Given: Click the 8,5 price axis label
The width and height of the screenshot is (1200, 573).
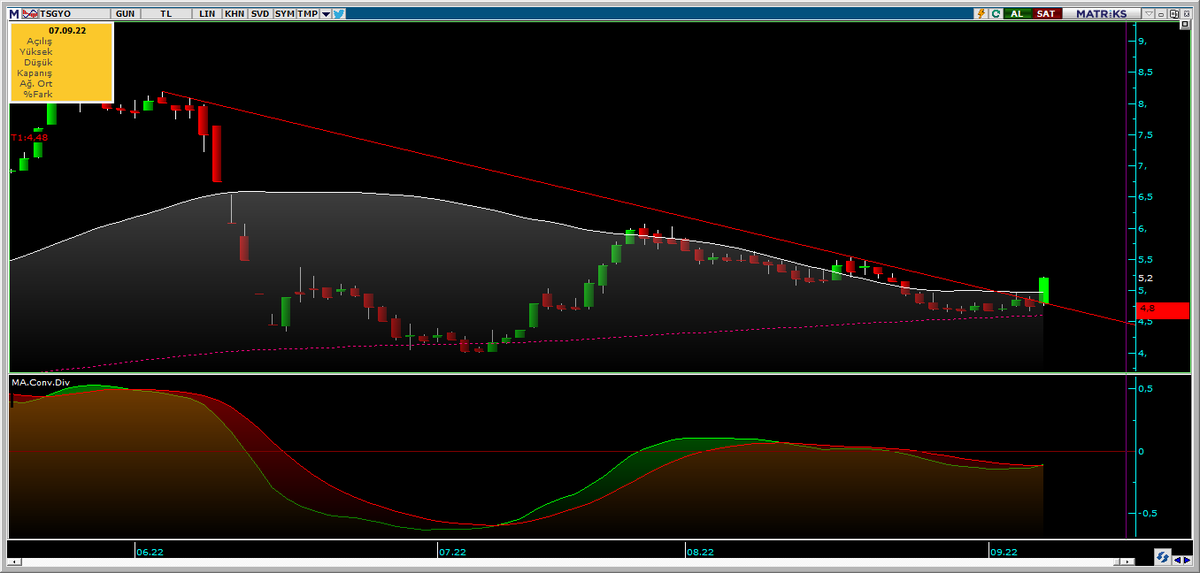Looking at the screenshot, I should (1145, 72).
